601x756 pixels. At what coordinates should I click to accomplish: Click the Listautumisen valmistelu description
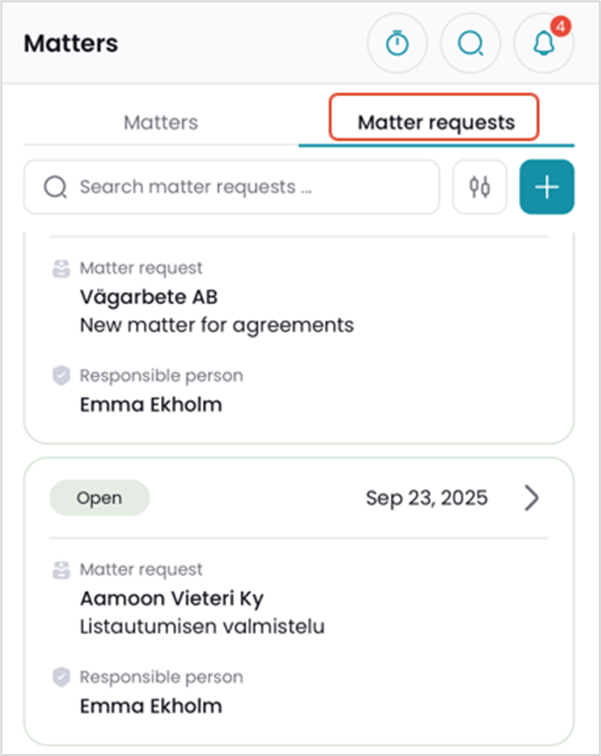pos(202,628)
